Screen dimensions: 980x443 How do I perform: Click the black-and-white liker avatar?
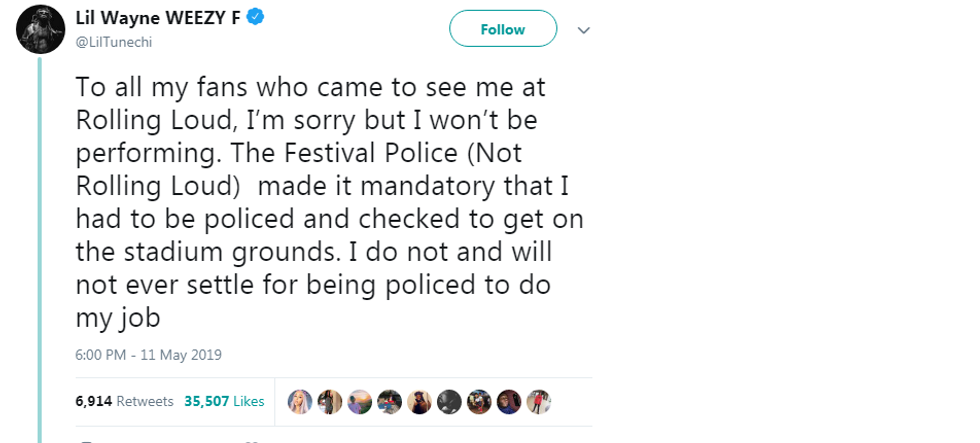tap(449, 401)
